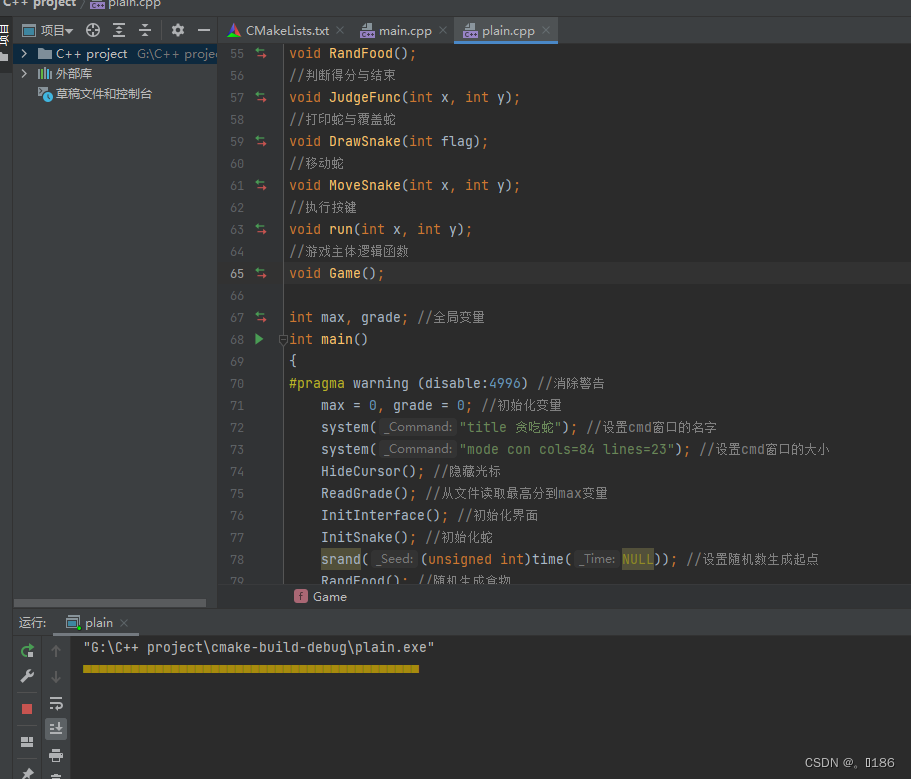
Task: Close the main.cpp tab
Action: (443, 30)
